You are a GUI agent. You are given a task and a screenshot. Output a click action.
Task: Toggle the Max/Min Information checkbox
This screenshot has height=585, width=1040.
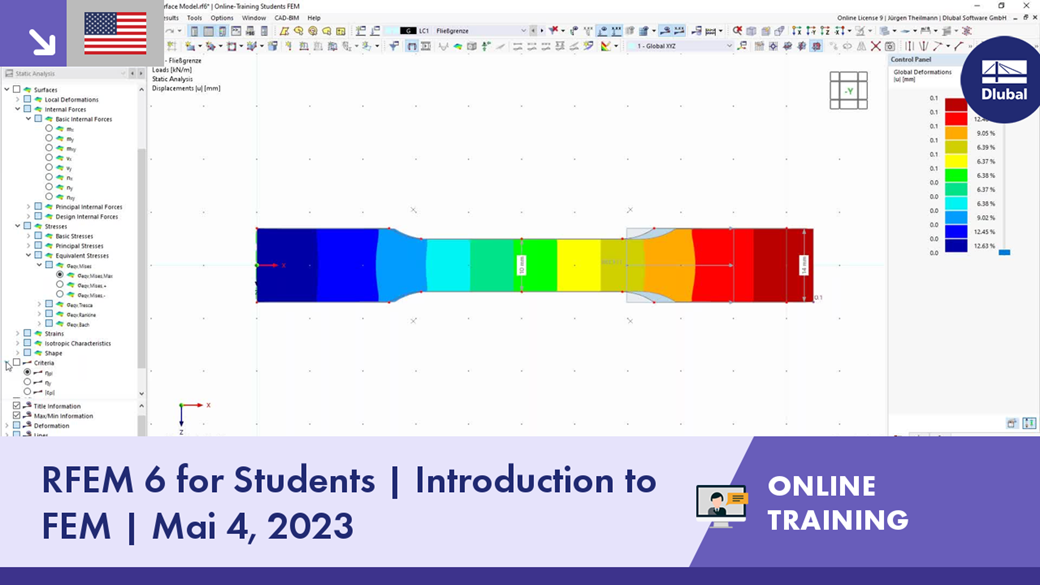tap(17, 416)
